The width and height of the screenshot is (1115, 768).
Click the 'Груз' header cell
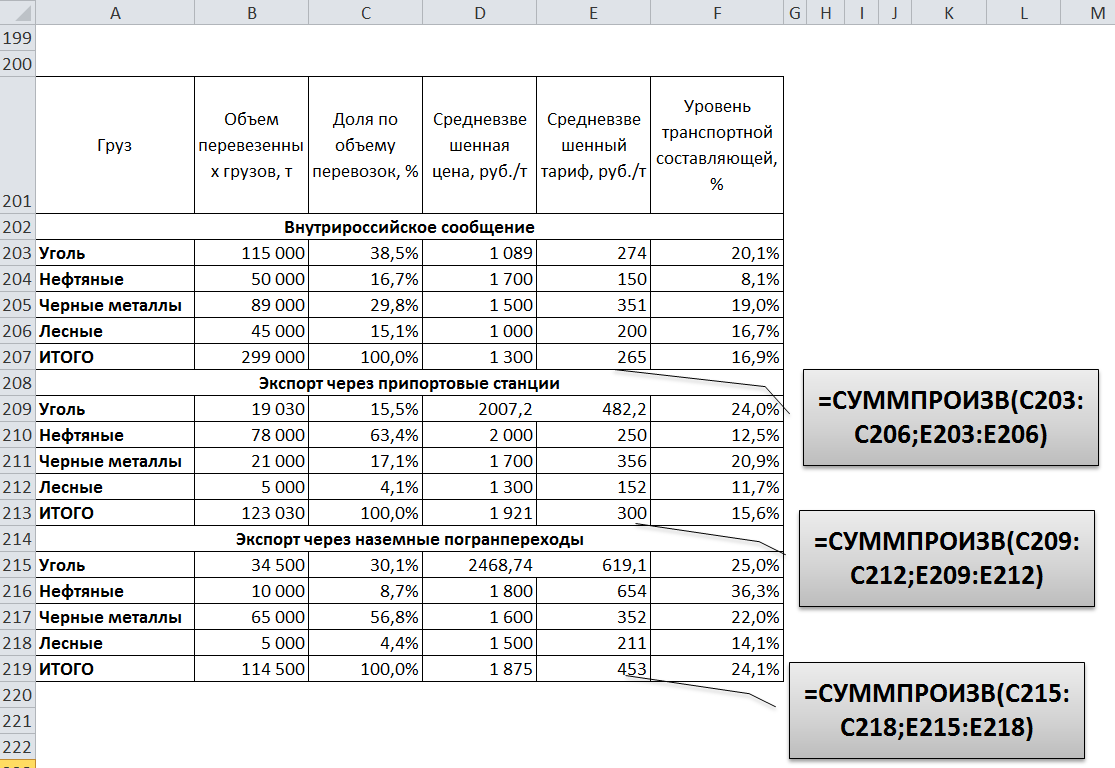tap(115, 145)
